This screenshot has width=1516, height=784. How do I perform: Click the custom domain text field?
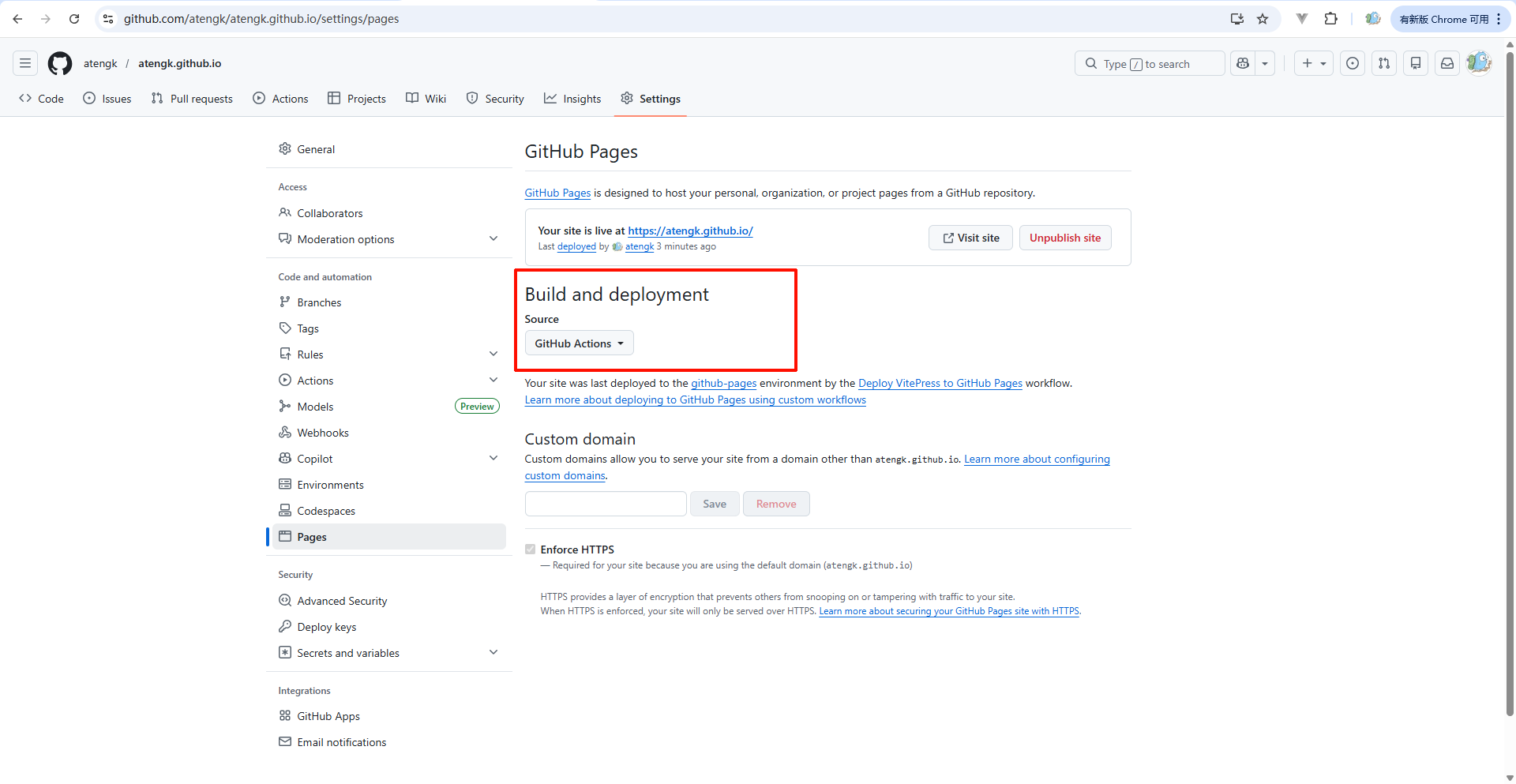click(x=606, y=504)
